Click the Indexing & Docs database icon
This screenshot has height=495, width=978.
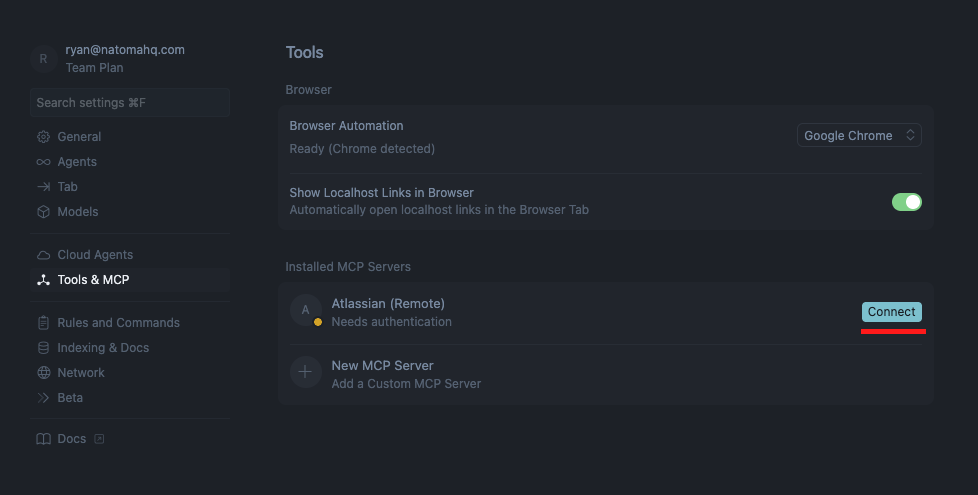[43, 348]
